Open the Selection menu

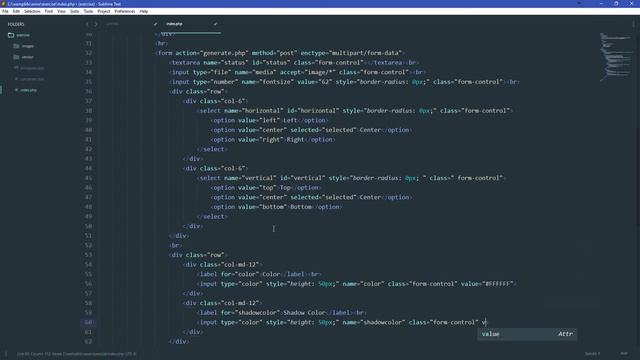pyautogui.click(x=32, y=11)
